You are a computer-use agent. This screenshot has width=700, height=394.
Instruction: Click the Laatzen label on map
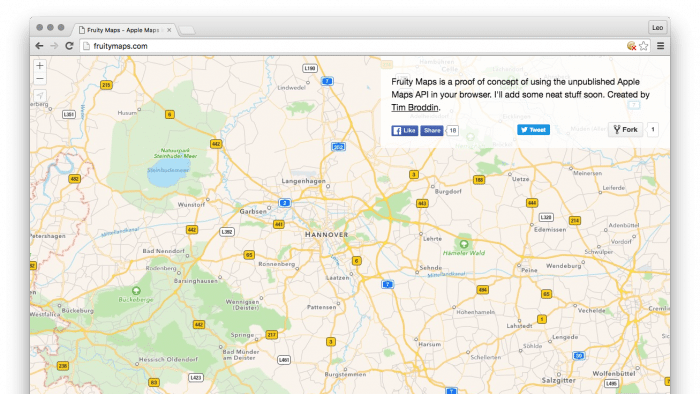click(338, 278)
